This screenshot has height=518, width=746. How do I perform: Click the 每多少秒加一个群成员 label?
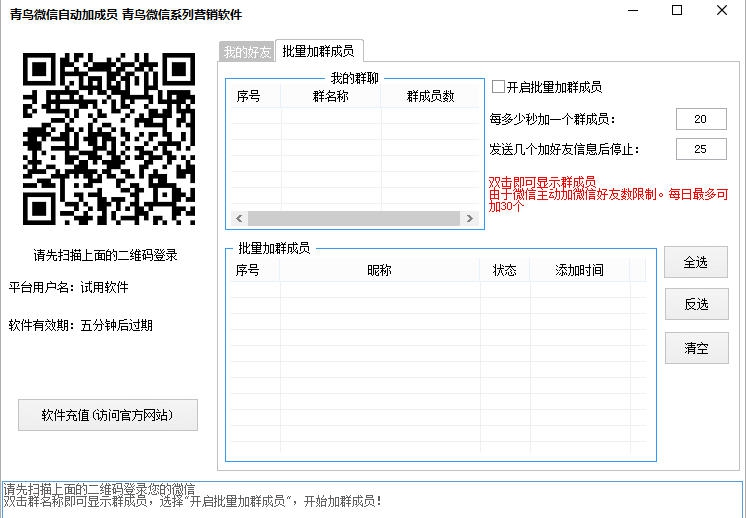tap(552, 119)
